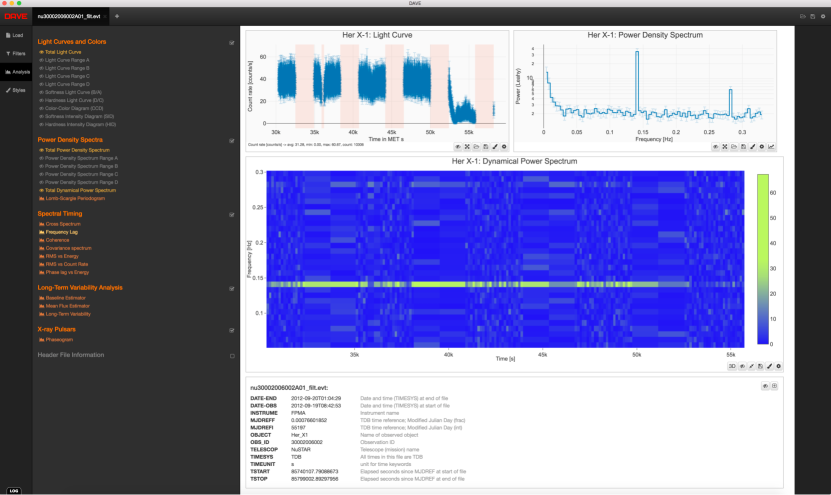The width and height of the screenshot is (831, 495).
Task: Expand the header information panel
Action: point(774,386)
